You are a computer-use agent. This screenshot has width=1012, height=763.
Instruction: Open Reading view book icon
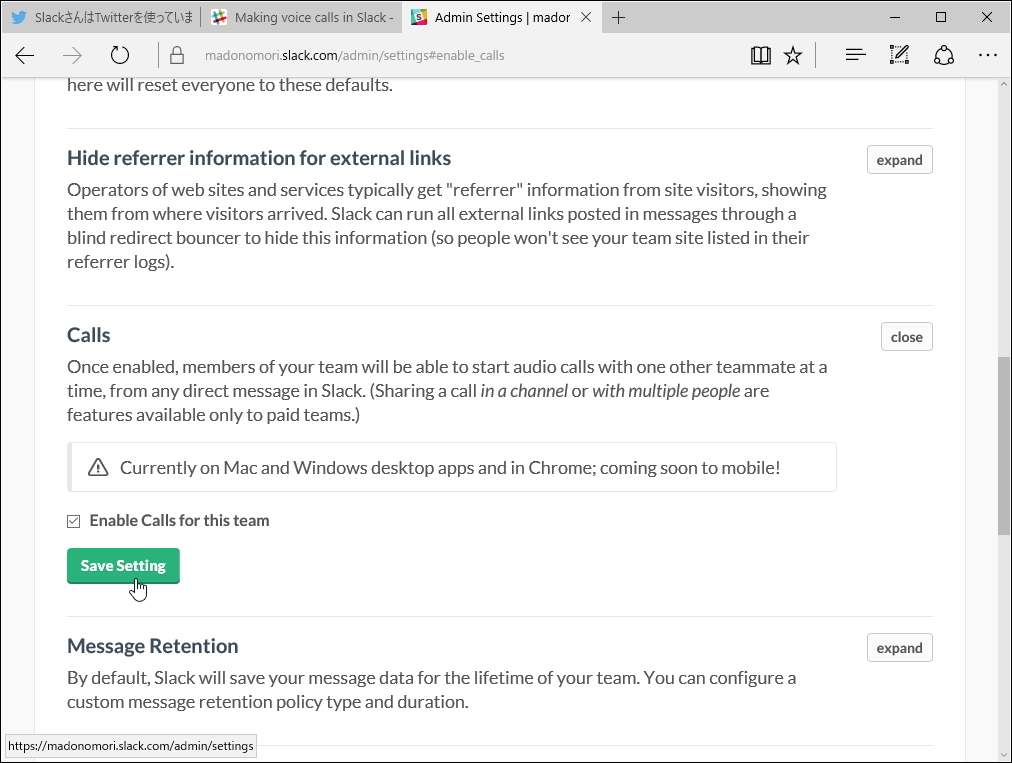pos(760,56)
